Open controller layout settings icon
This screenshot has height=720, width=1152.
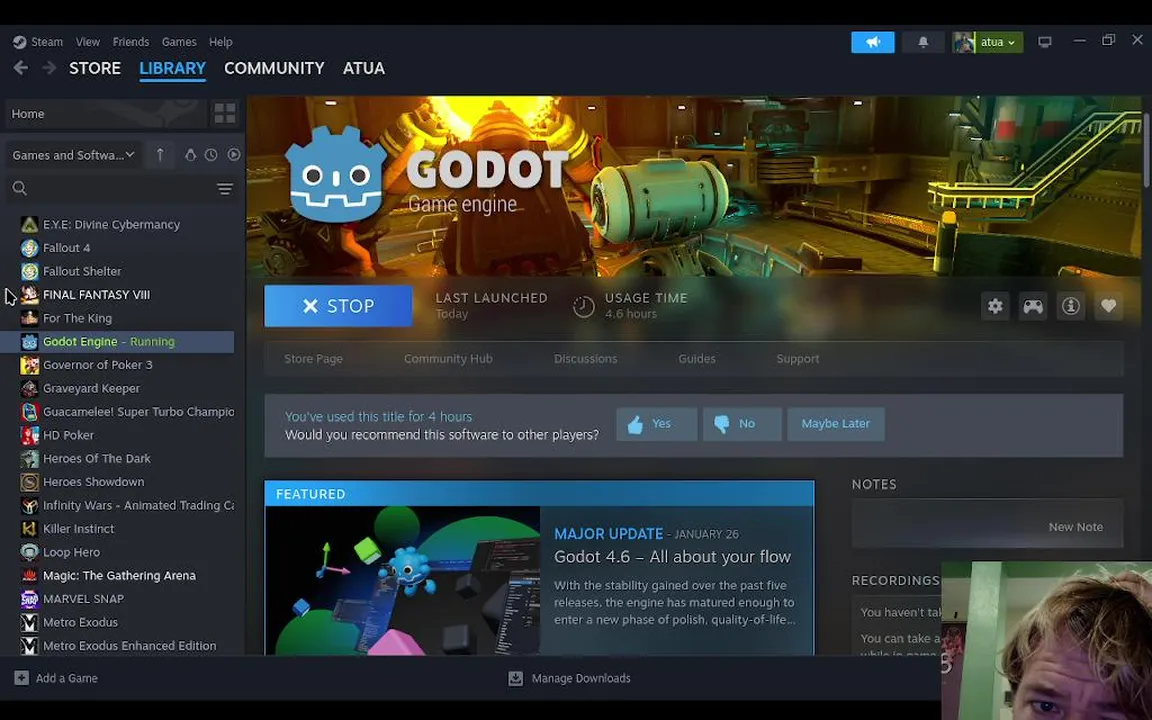click(1032, 306)
